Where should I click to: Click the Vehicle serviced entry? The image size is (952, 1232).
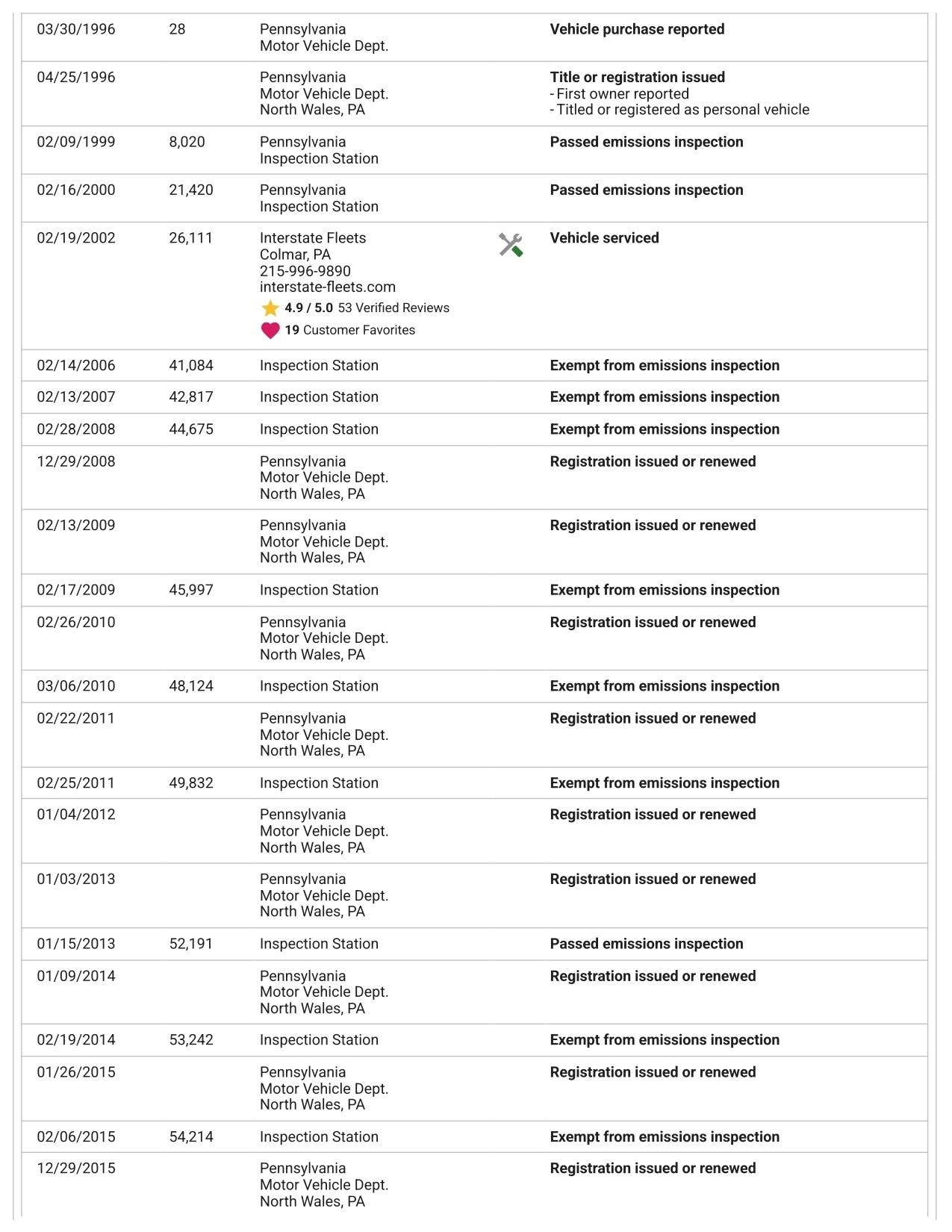[604, 237]
